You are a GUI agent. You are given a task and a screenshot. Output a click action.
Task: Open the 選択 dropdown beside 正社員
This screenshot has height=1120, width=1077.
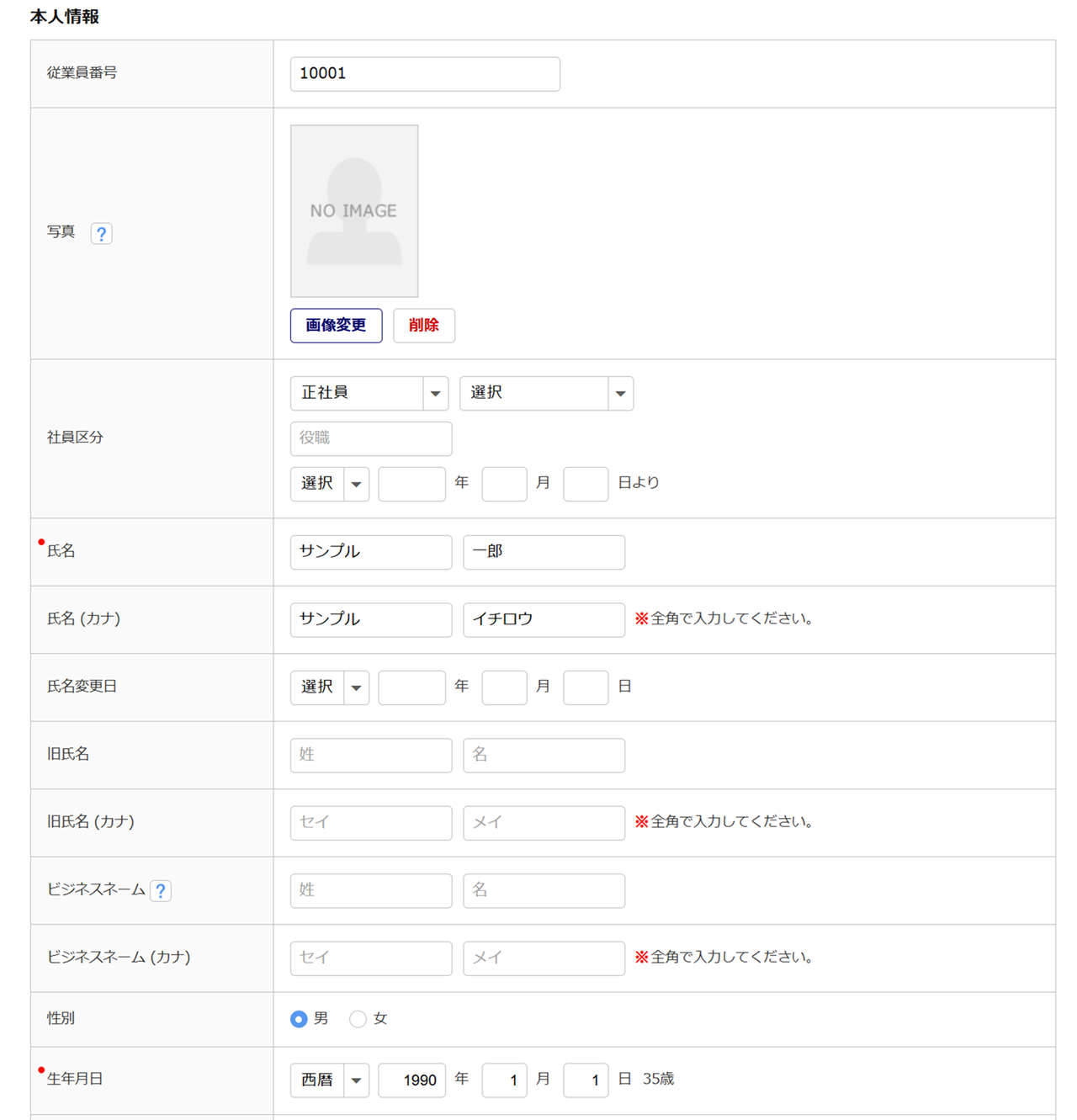tap(546, 393)
